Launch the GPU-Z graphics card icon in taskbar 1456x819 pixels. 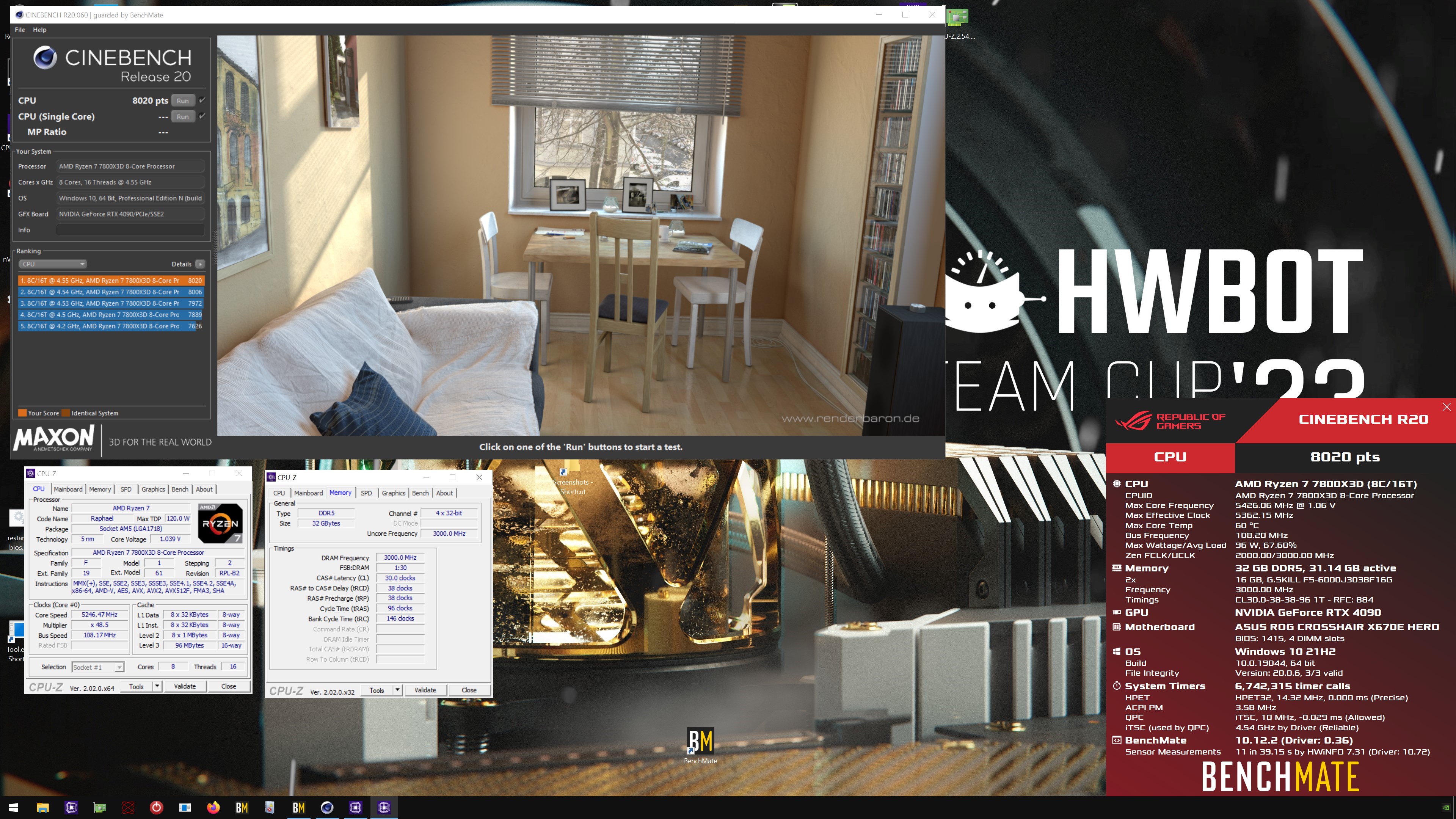[x=99, y=807]
